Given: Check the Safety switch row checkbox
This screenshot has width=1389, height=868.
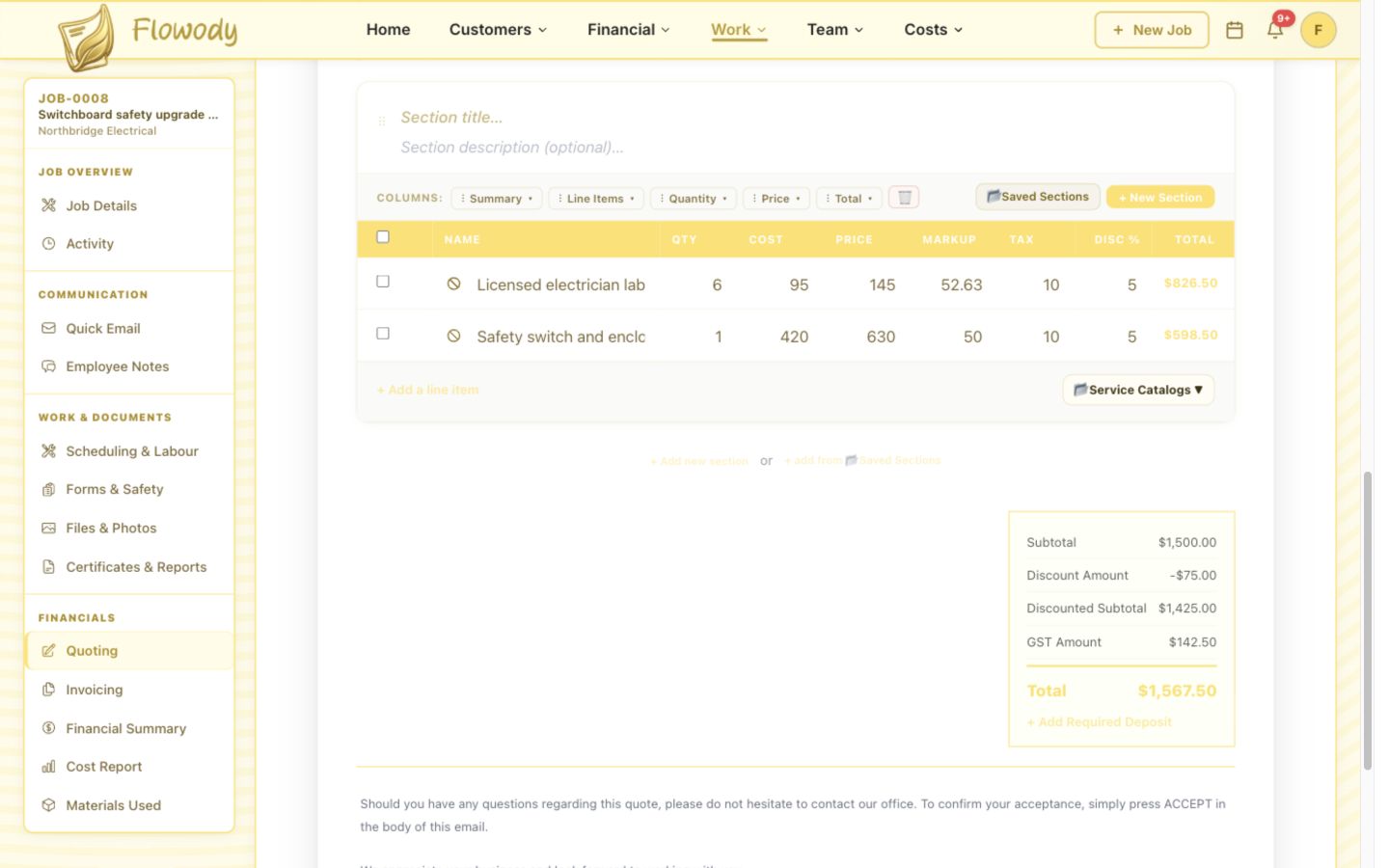Looking at the screenshot, I should click(x=383, y=334).
